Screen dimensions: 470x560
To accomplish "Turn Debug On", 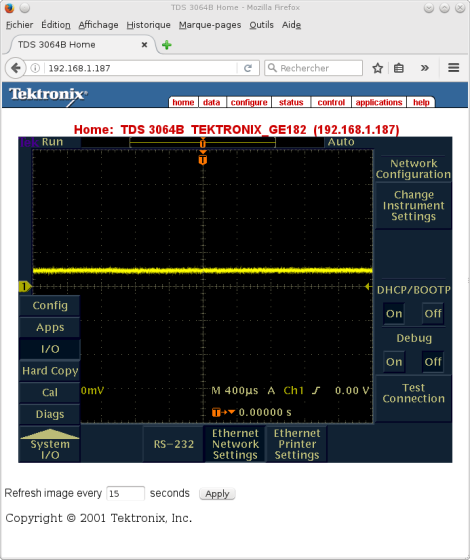I will point(394,362).
